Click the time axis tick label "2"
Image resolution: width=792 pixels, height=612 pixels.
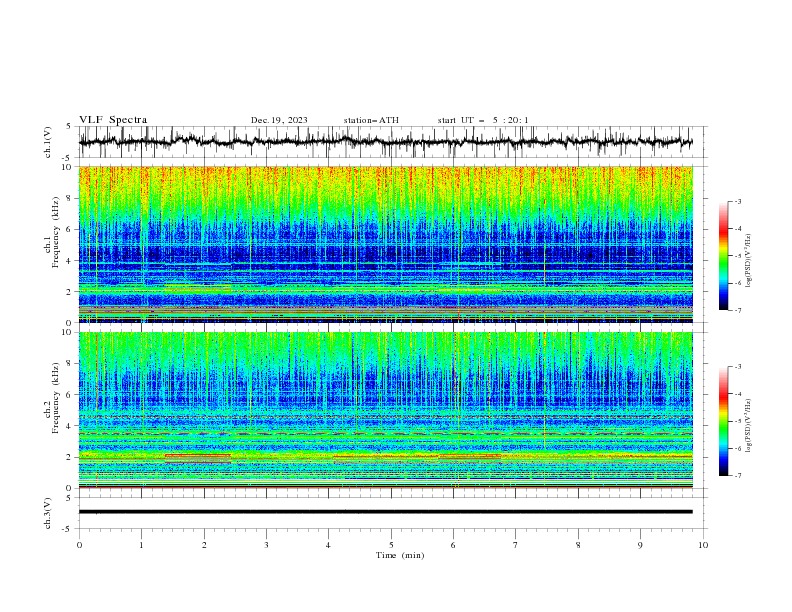coord(204,545)
